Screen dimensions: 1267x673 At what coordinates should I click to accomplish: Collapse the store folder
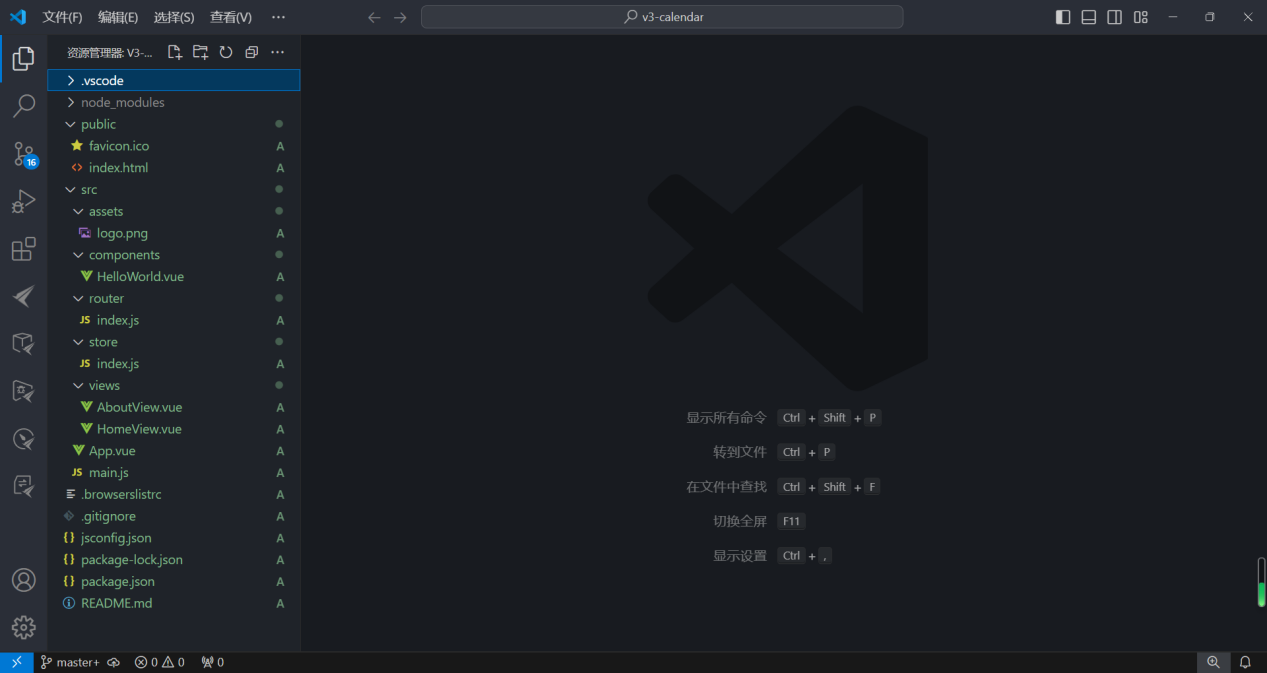coord(174,342)
